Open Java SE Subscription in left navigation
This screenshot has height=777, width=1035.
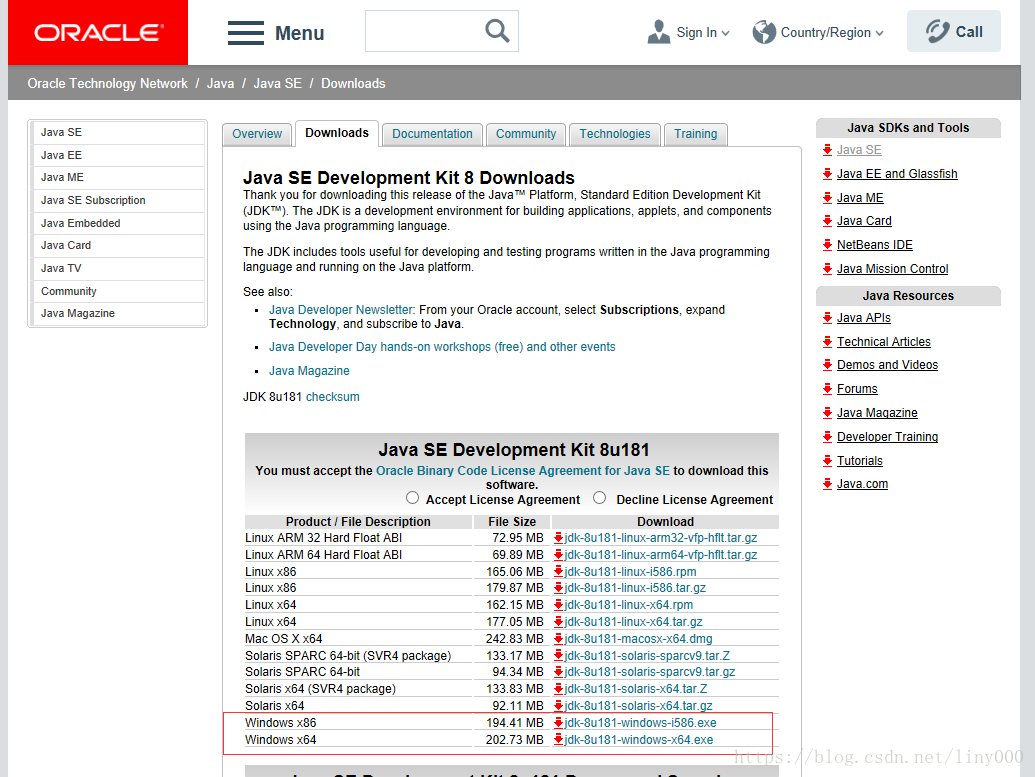tap(118, 200)
